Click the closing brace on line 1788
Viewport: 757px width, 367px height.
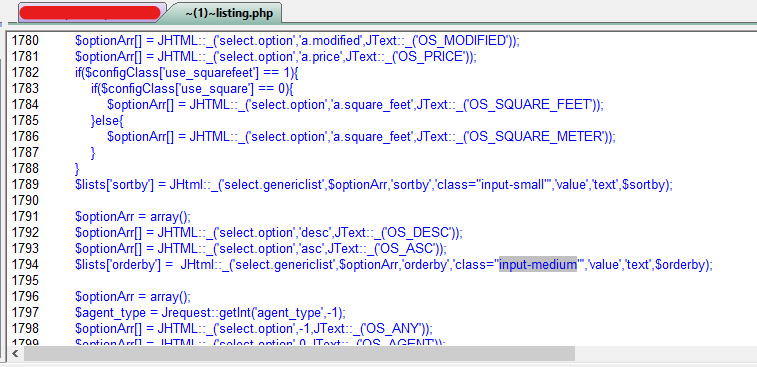tap(77, 168)
